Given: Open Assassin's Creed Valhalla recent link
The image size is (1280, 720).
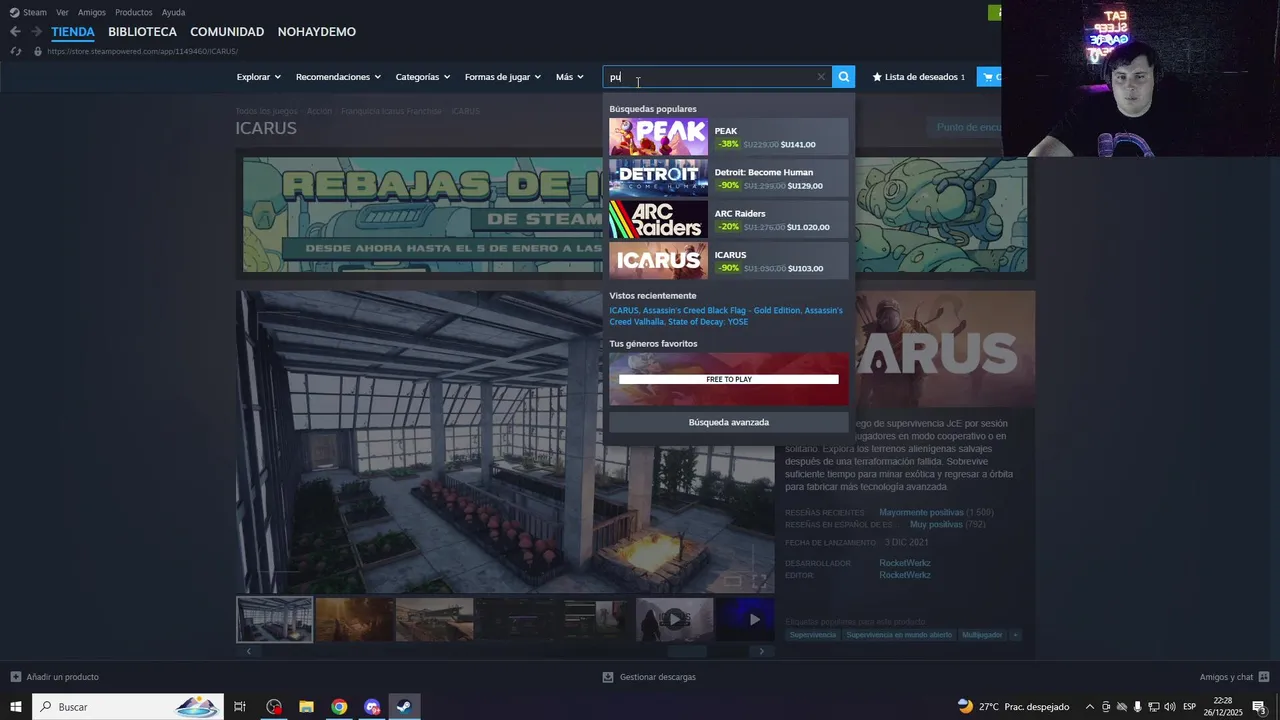Looking at the screenshot, I should tap(727, 316).
